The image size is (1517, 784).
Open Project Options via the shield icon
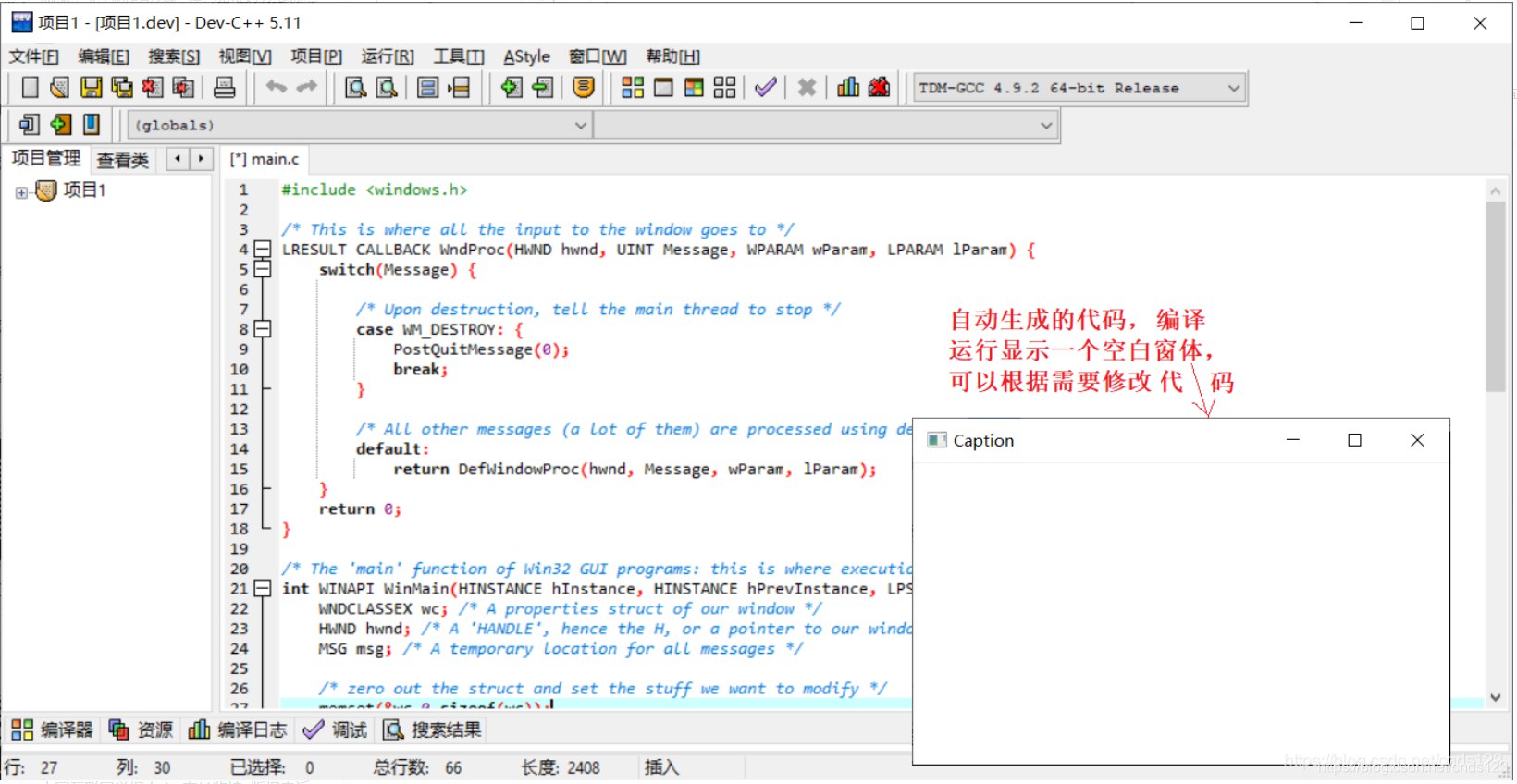[583, 88]
